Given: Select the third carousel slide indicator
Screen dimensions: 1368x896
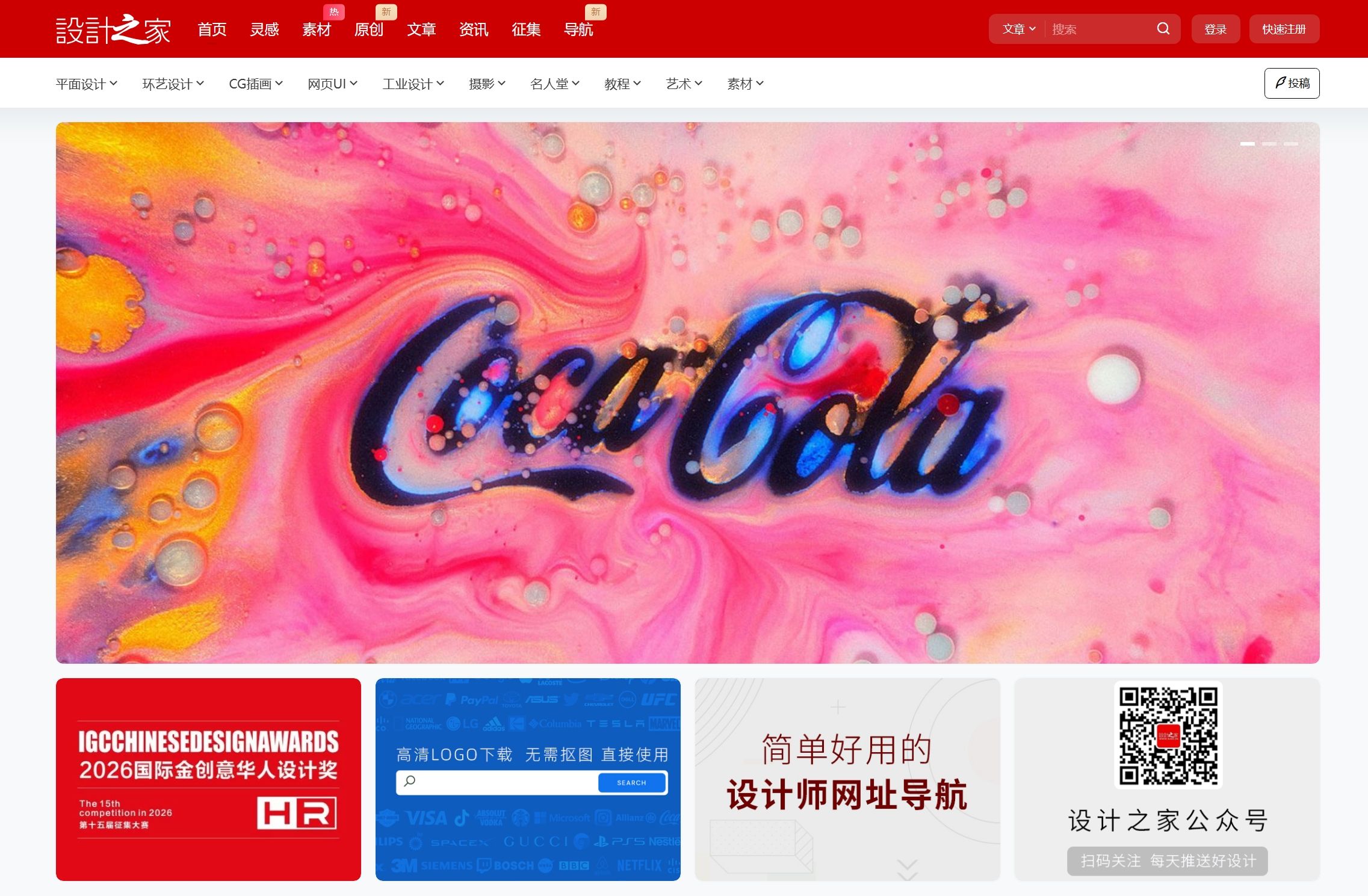Looking at the screenshot, I should 1291,144.
